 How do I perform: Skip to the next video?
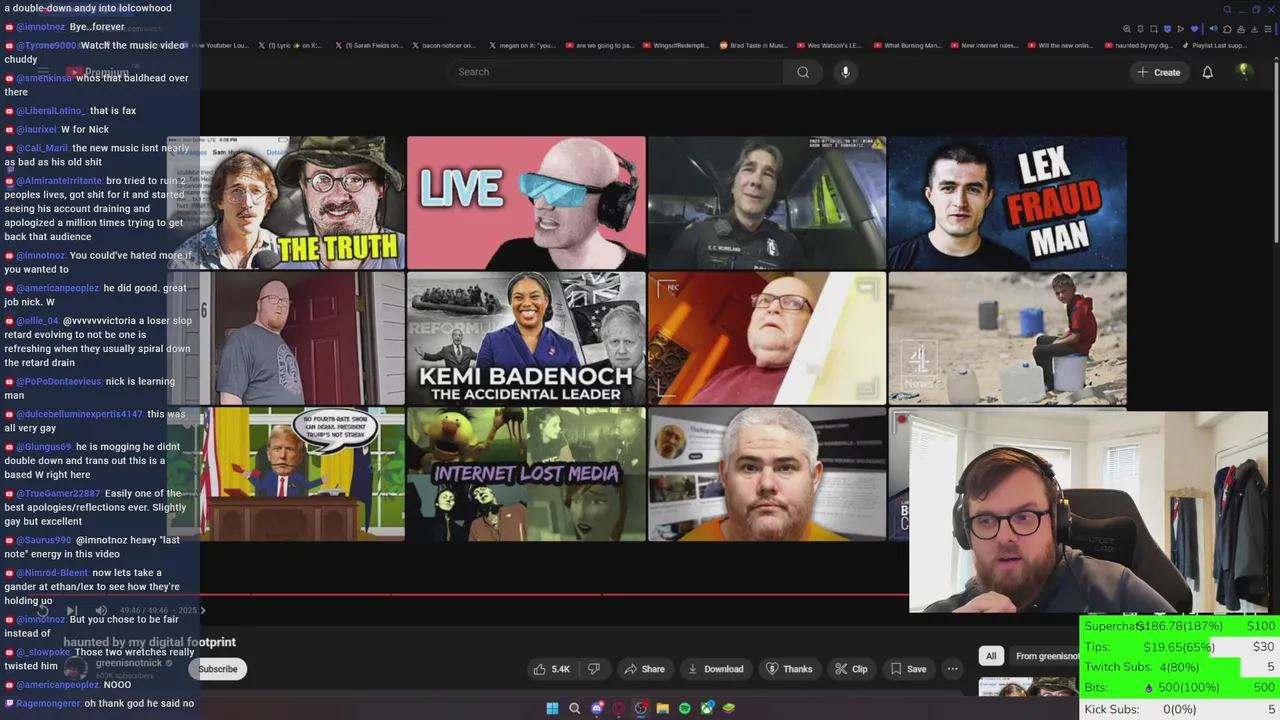click(x=72, y=610)
